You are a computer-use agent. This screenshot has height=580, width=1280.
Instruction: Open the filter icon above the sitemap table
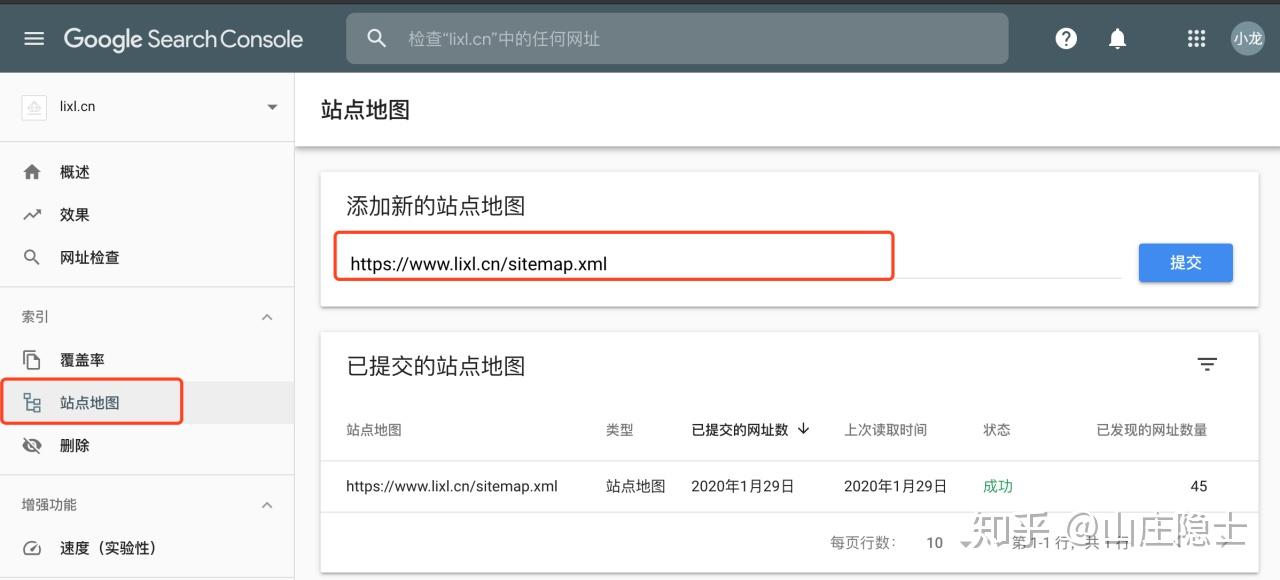click(x=1207, y=364)
